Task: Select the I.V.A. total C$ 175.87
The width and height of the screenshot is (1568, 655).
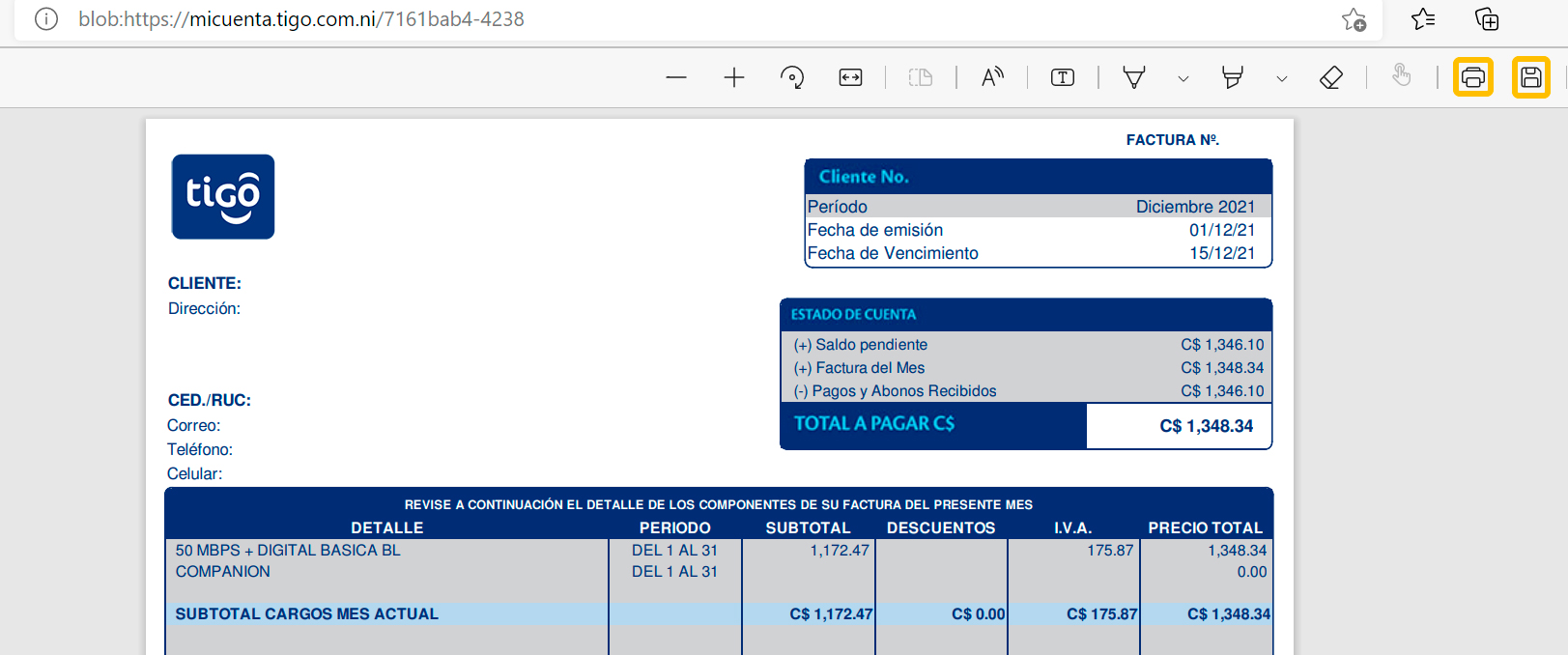Action: pos(1102,614)
